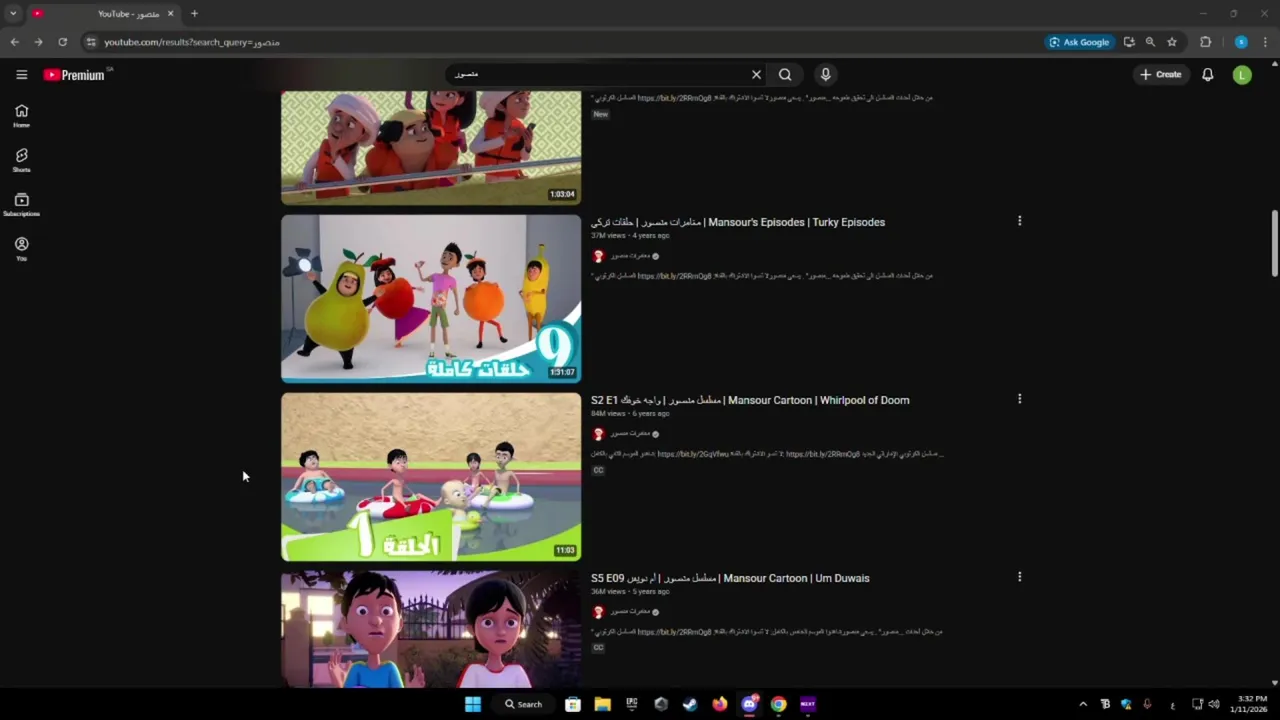The height and width of the screenshot is (720, 1280).
Task: Open the Chrome profile avatar
Action: (x=1241, y=42)
